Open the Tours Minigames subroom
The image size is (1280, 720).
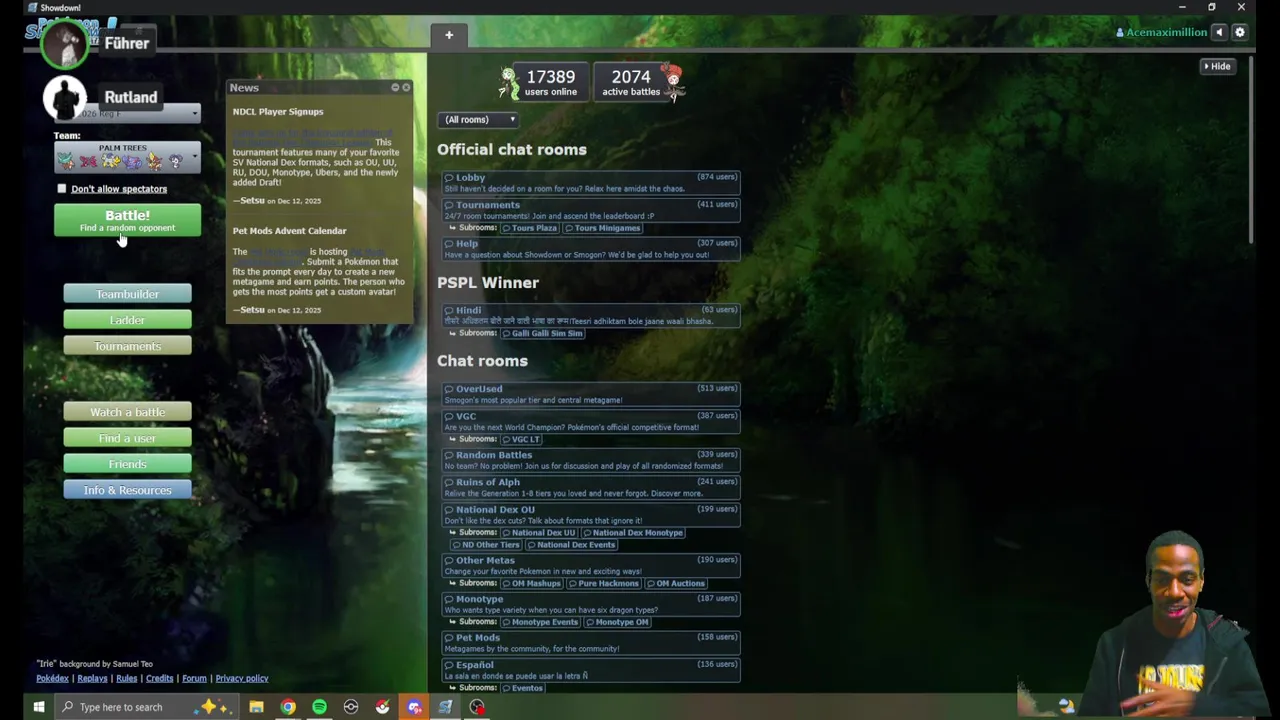pos(602,228)
